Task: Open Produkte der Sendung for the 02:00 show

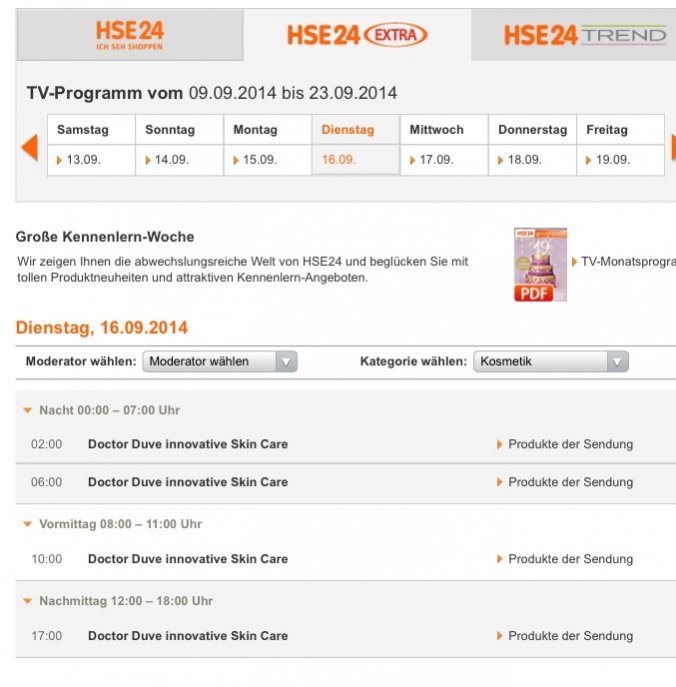Action: [569, 444]
